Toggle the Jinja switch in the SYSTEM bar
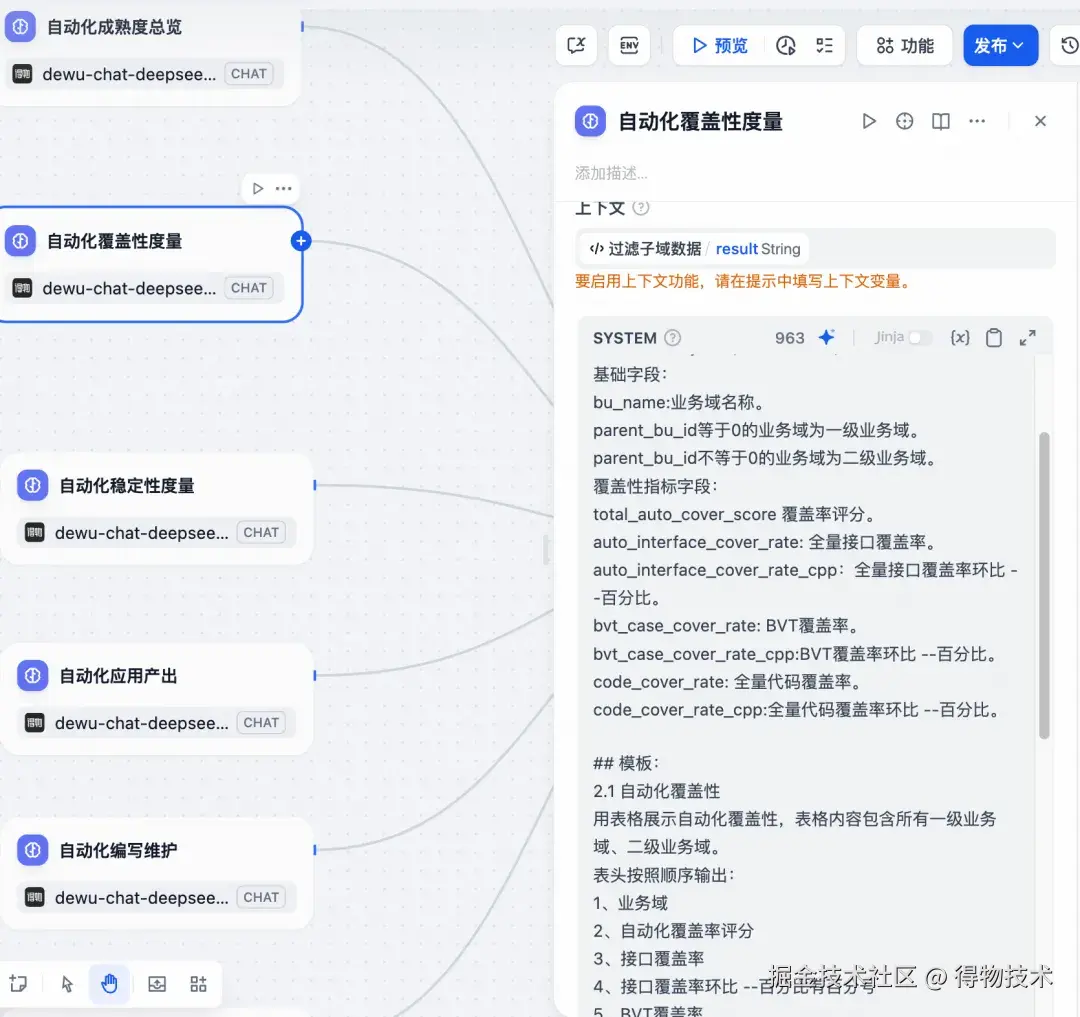This screenshot has width=1080, height=1017. [x=919, y=338]
